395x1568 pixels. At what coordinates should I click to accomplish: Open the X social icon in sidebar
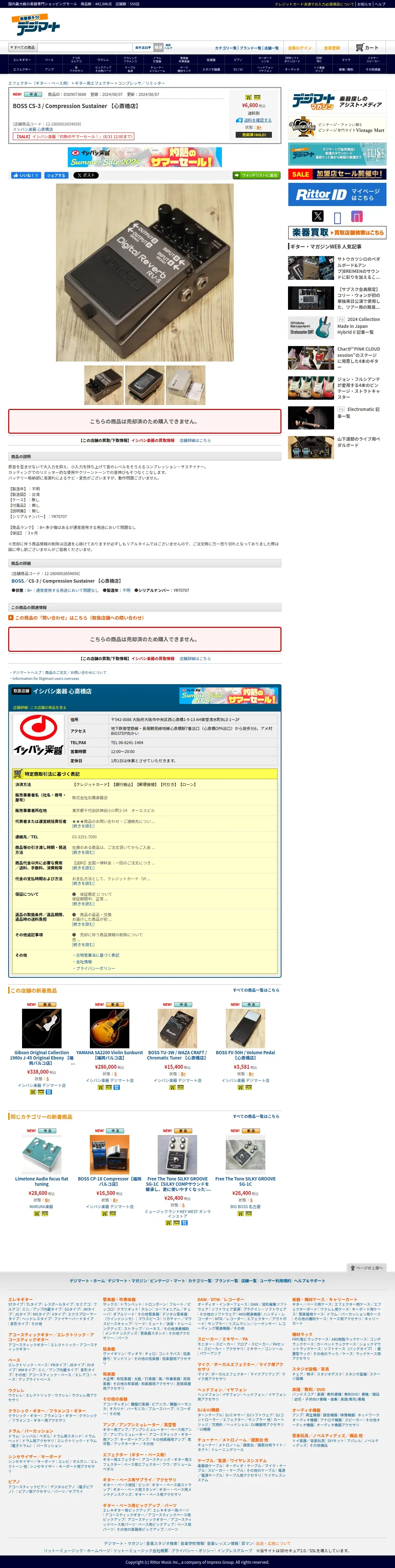pyautogui.click(x=318, y=216)
